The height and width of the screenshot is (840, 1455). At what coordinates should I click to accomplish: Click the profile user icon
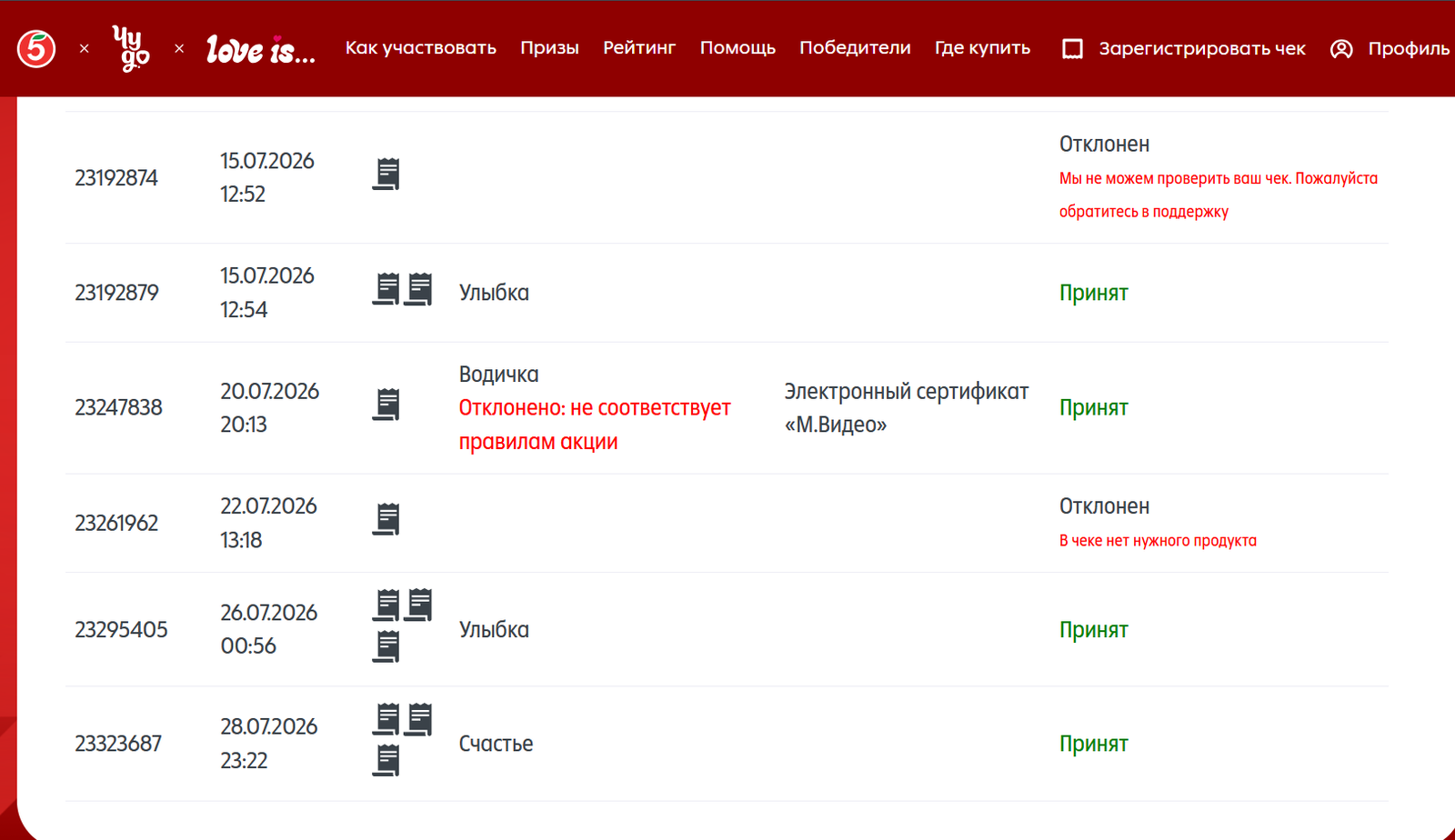[x=1341, y=49]
